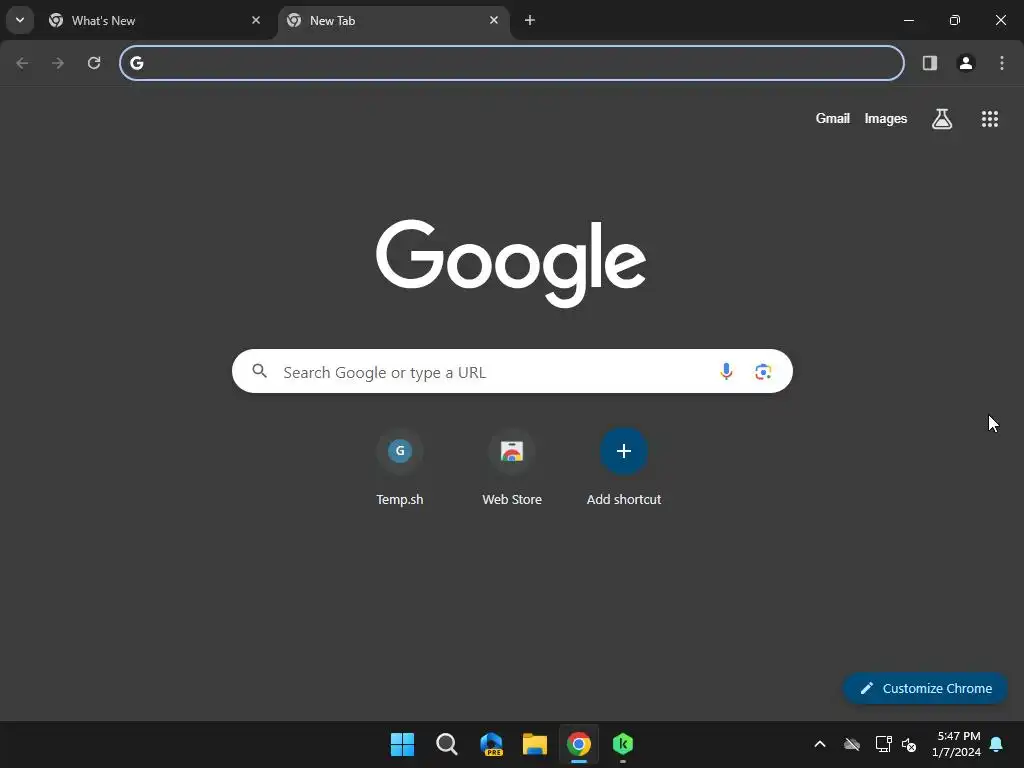Open the Web Store shortcut
This screenshot has height=768, width=1024.
tap(512, 466)
